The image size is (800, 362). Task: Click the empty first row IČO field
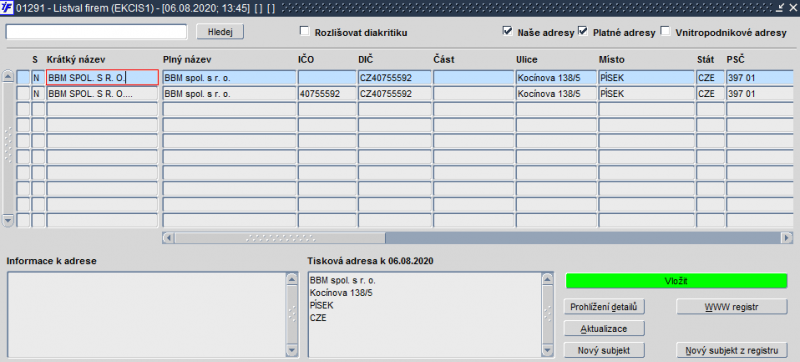point(327,78)
